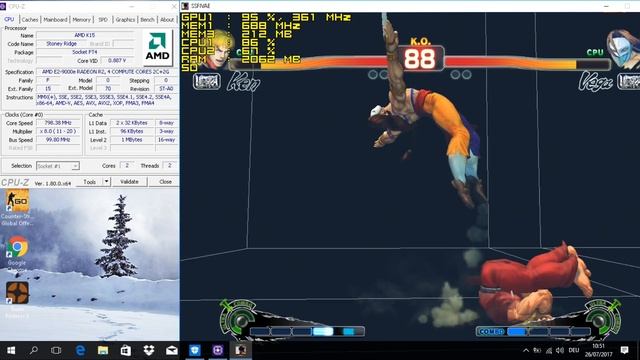
Task: Switch to SSFIVAE game taskbar button
Action: tap(241, 350)
